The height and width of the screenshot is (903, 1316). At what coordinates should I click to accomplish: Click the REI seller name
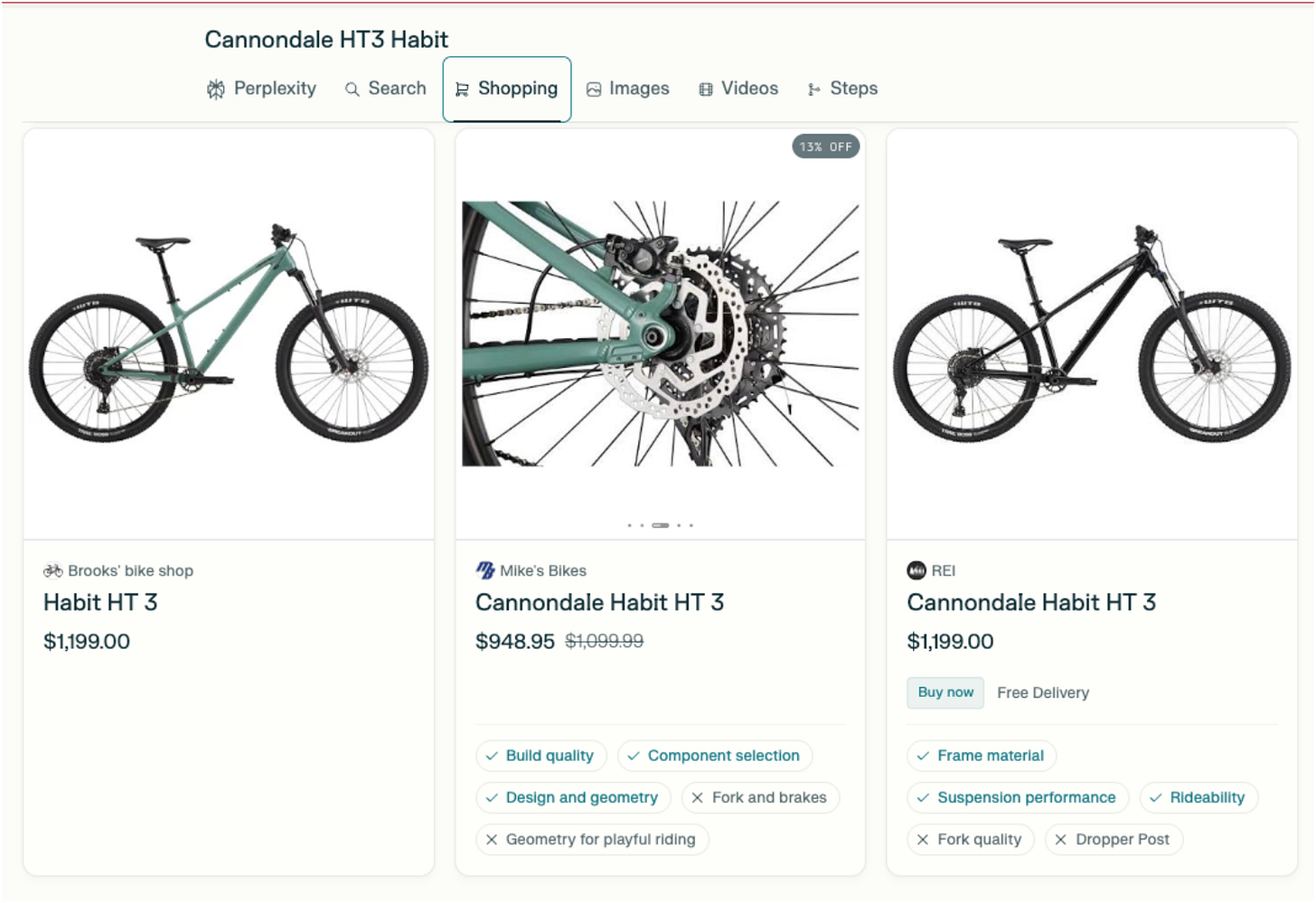[x=943, y=570]
